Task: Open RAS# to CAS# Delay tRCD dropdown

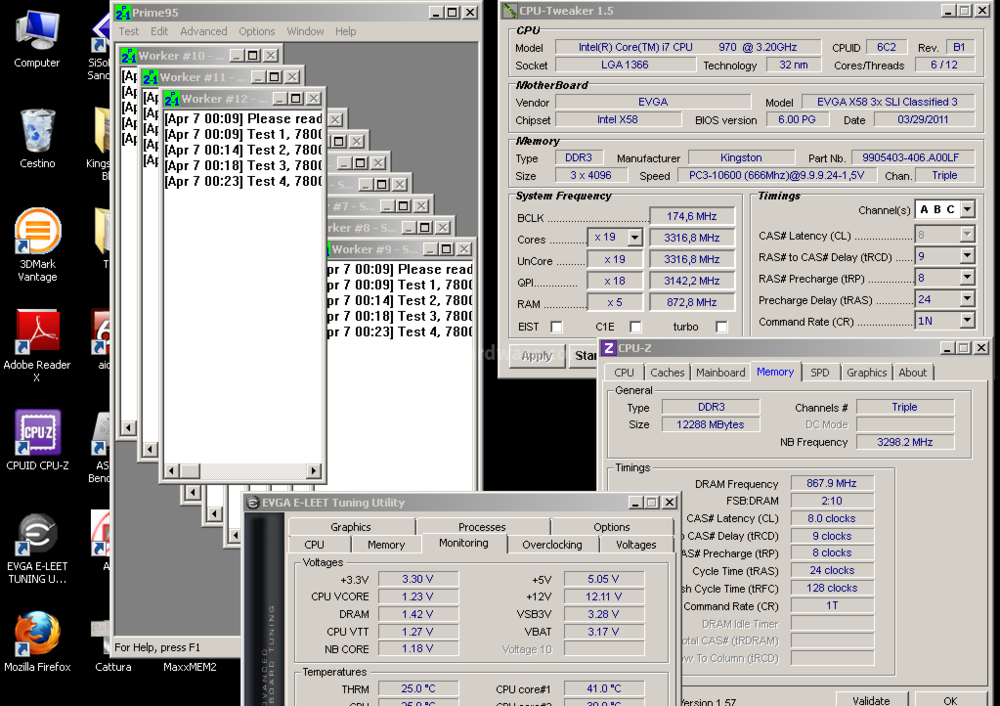Action: tap(967, 256)
